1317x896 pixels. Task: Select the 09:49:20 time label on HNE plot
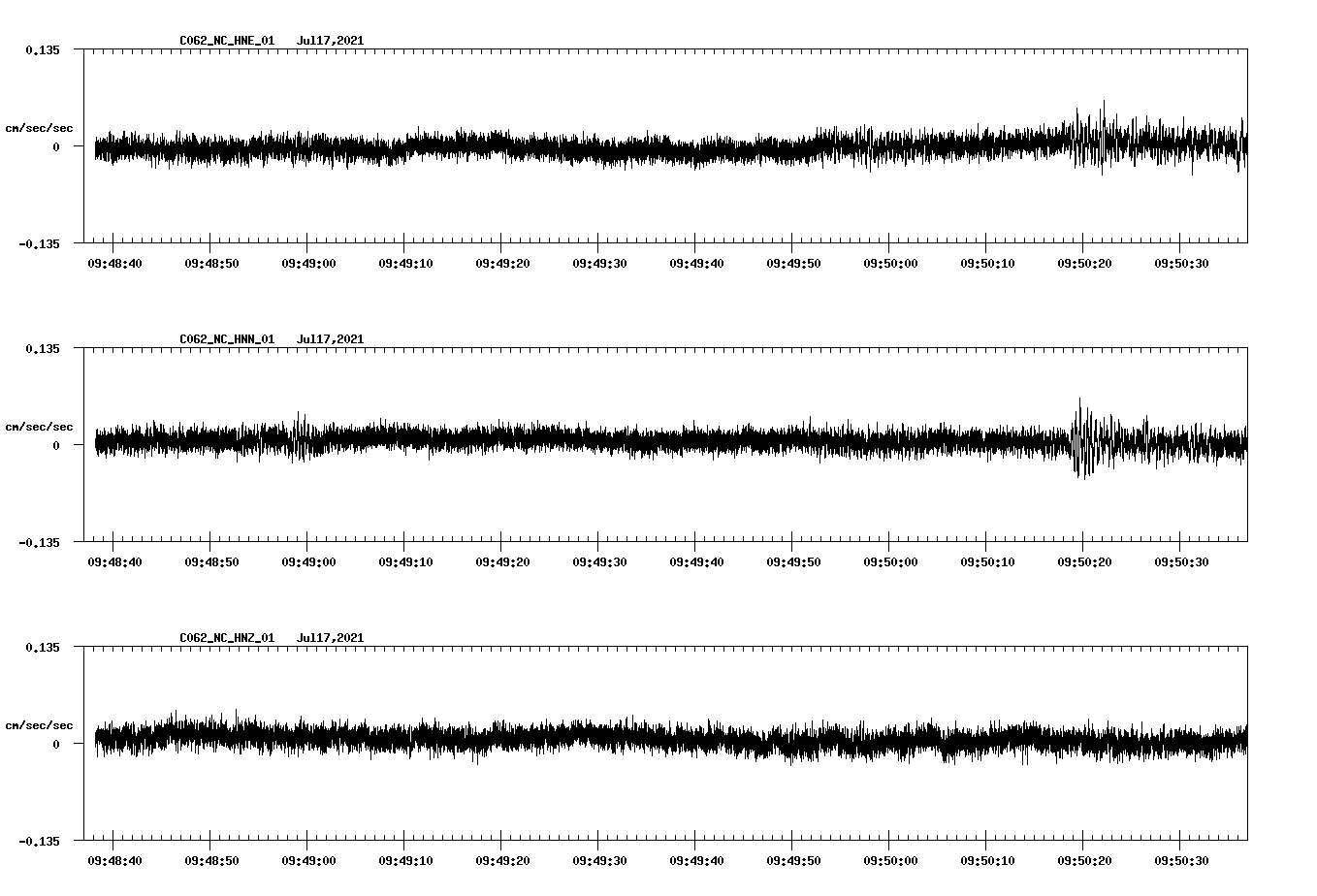click(x=502, y=263)
